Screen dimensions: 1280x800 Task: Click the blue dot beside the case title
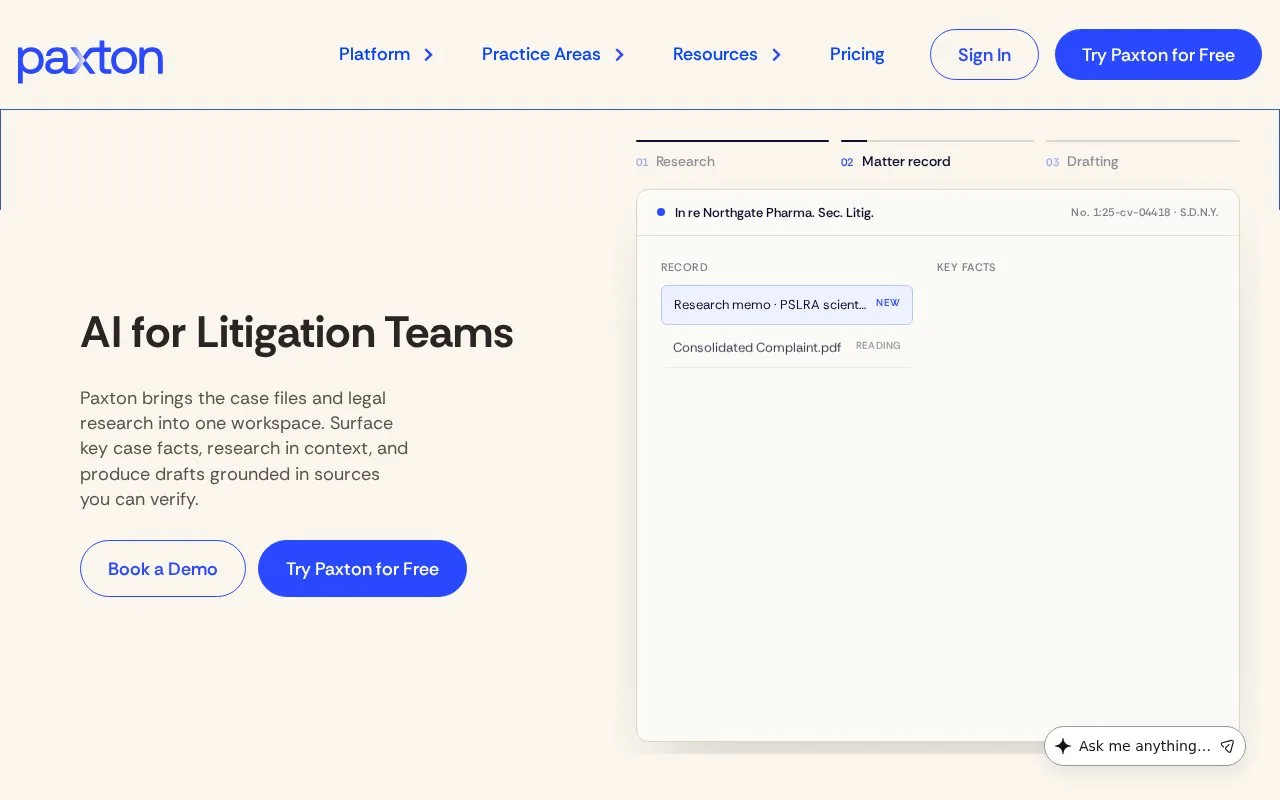pyautogui.click(x=661, y=212)
